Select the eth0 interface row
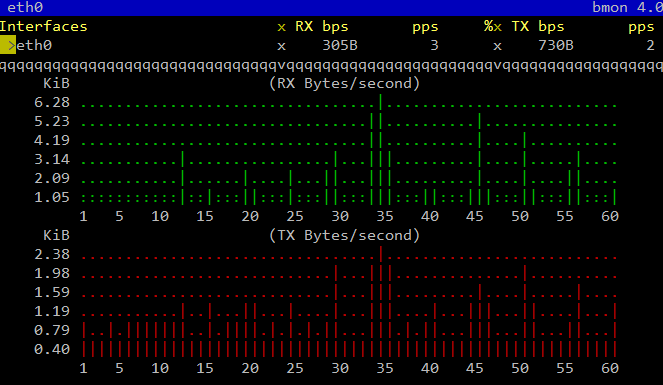This screenshot has height=385, width=663. coord(332,45)
